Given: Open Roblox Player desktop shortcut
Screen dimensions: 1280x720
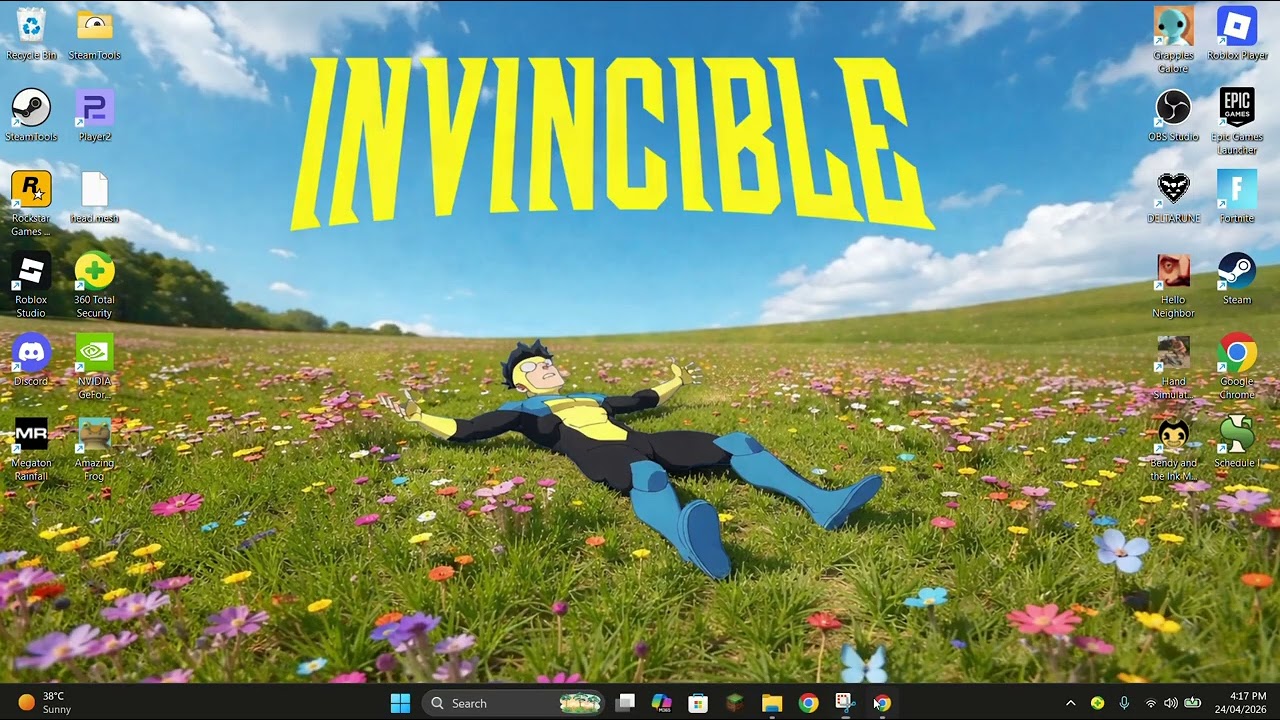Looking at the screenshot, I should [1237, 34].
